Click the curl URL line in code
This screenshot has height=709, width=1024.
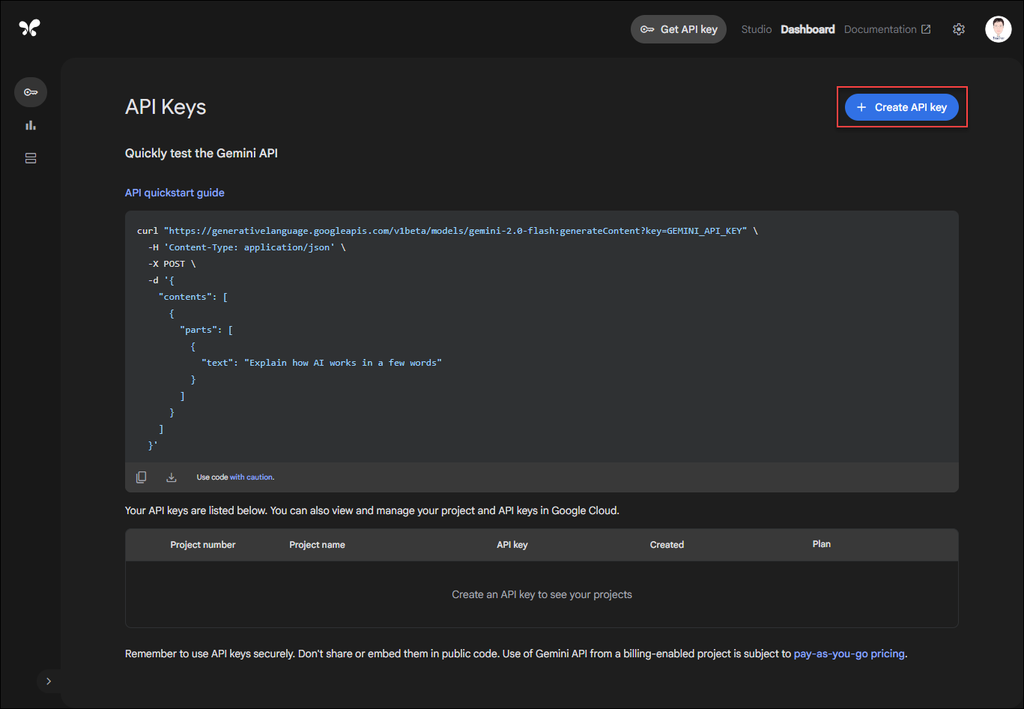[x=447, y=230]
